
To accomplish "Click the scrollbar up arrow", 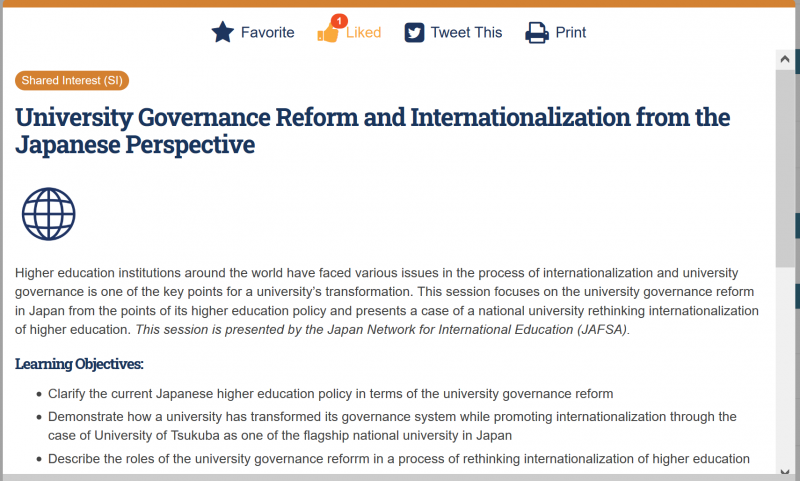I will point(785,60).
